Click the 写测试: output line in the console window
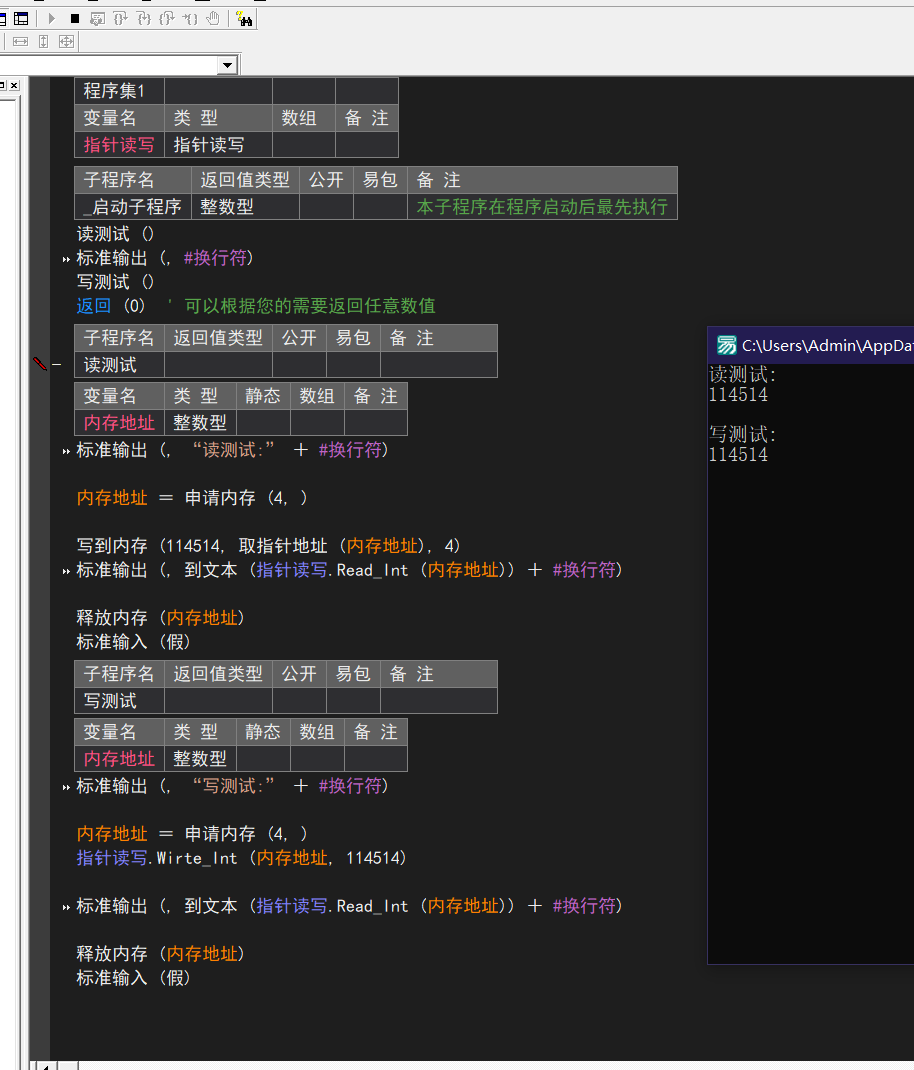914x1070 pixels. [743, 434]
